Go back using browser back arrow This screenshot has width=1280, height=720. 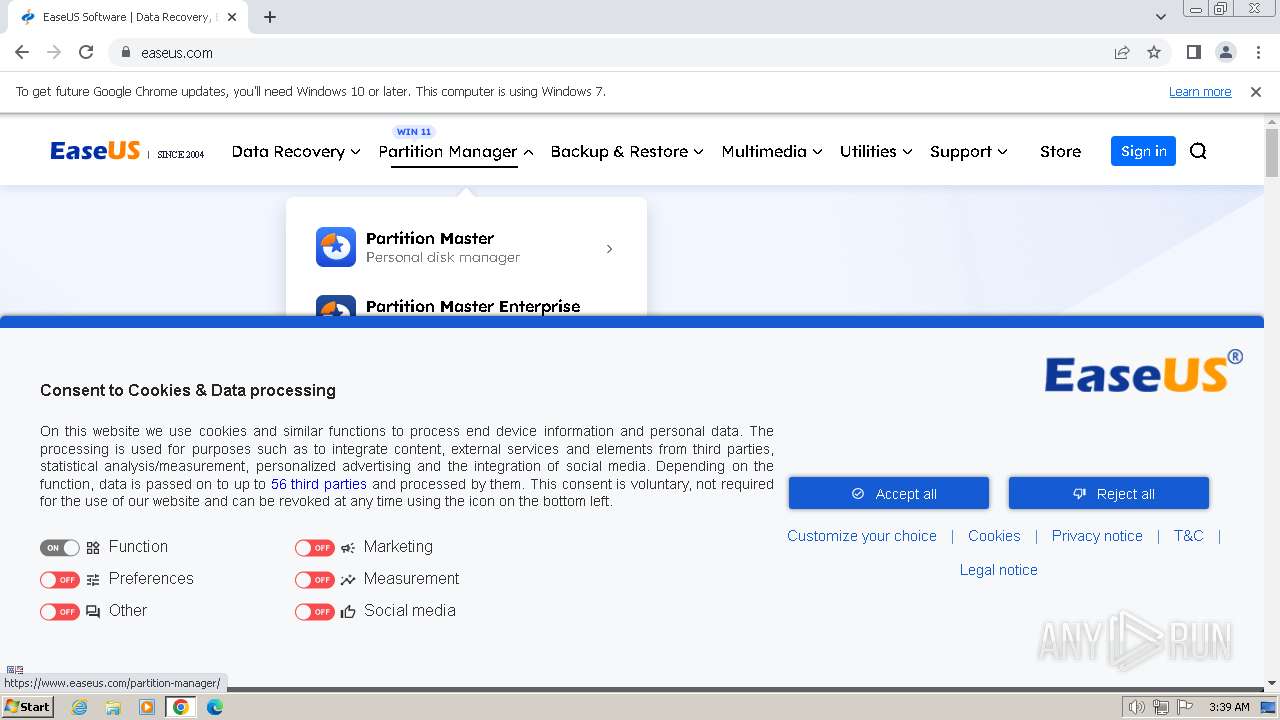tap(22, 52)
